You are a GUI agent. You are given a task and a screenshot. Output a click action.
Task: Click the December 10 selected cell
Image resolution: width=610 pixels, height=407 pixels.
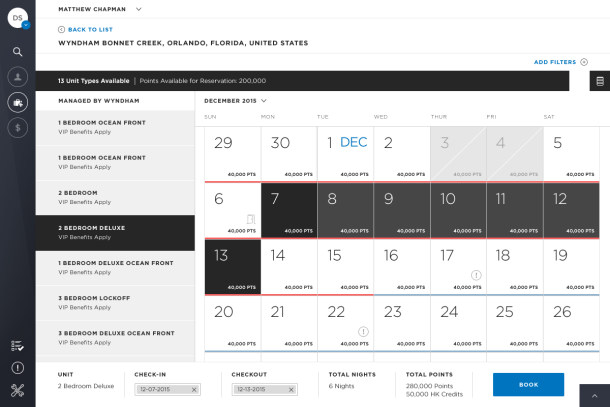[x=458, y=210]
